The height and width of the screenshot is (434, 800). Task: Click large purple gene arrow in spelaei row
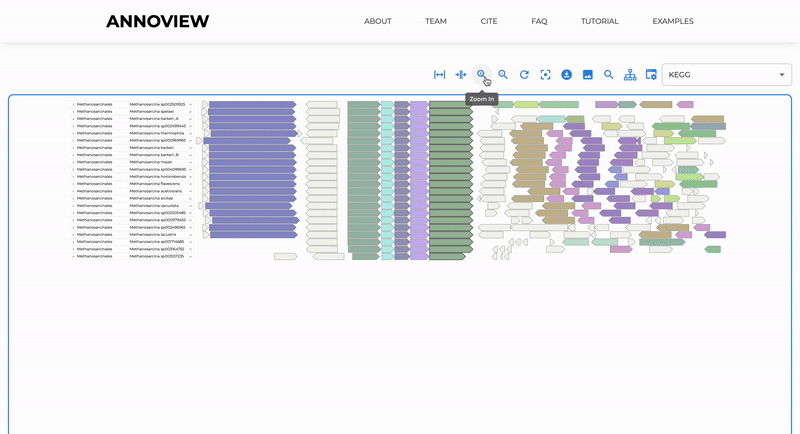pyautogui.click(x=252, y=112)
